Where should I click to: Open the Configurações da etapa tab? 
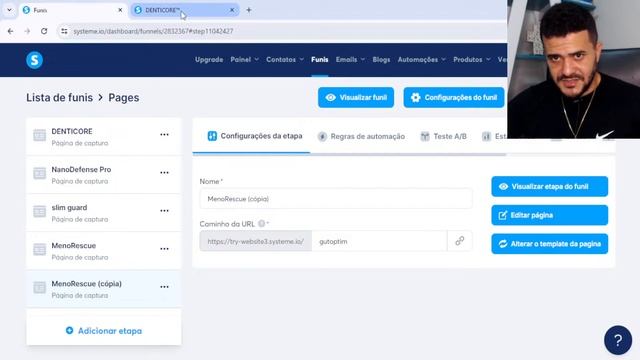[255, 136]
